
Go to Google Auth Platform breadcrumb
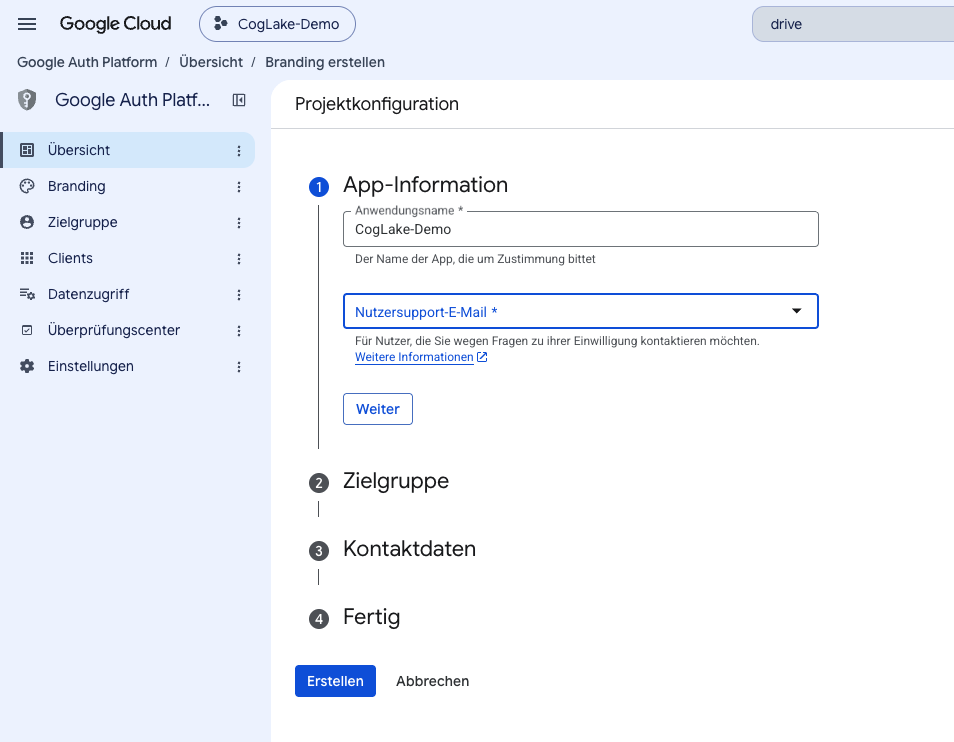click(87, 62)
